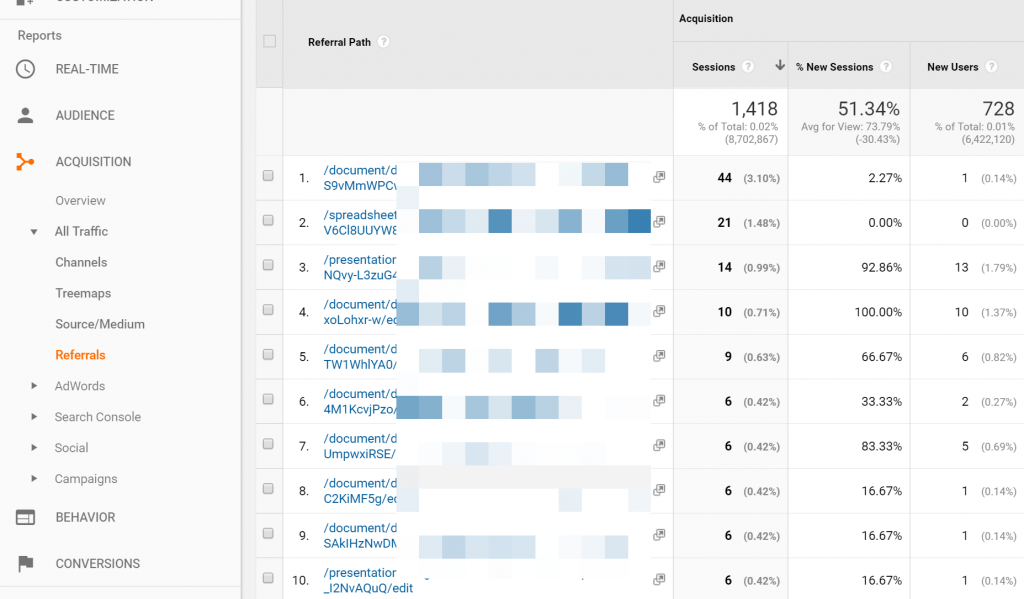The height and width of the screenshot is (599, 1024).
Task: Expand the AdWords section arrow
Action: click(34, 386)
